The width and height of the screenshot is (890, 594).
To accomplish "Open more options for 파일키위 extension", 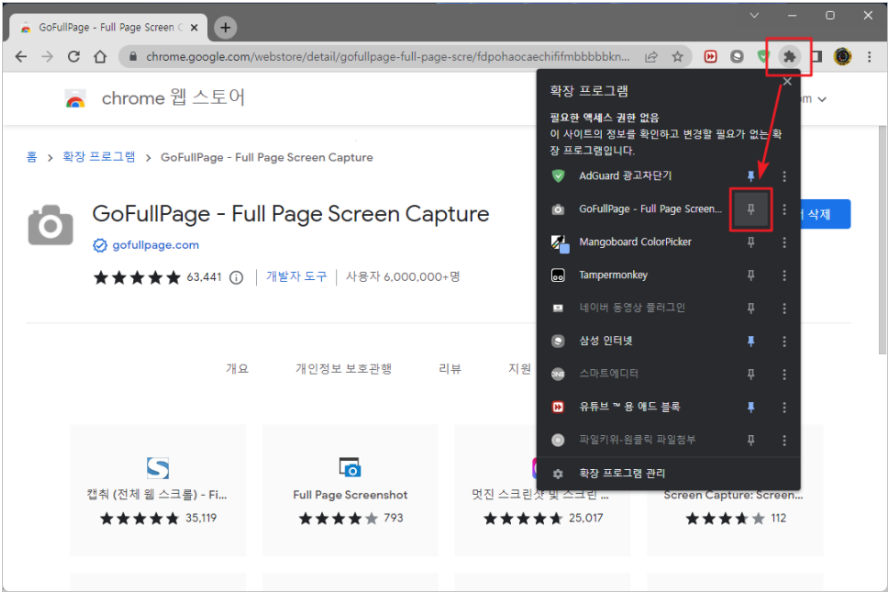I will [784, 440].
